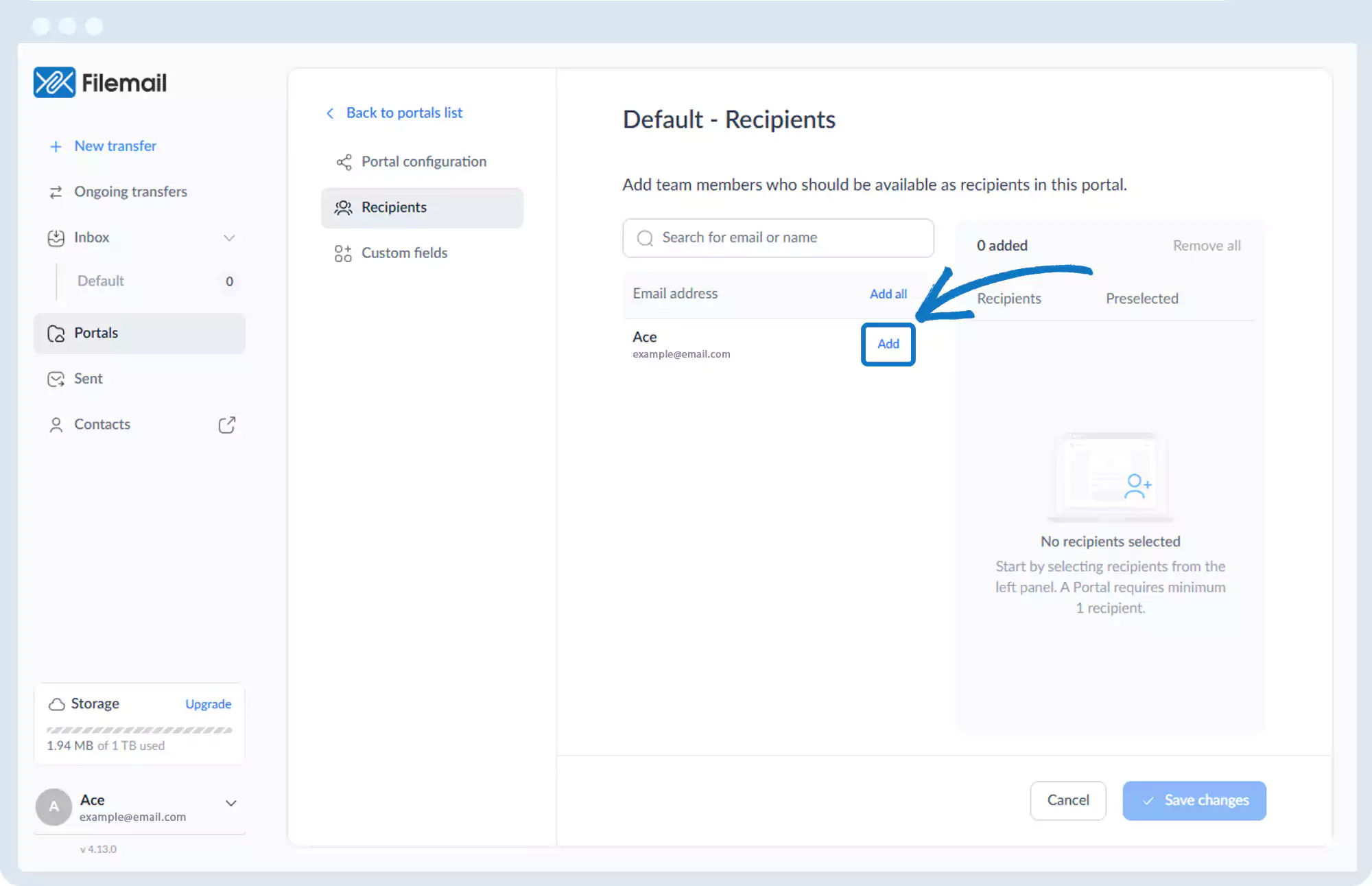1372x886 pixels.
Task: Click the plus icon for New transfer
Action: (56, 147)
